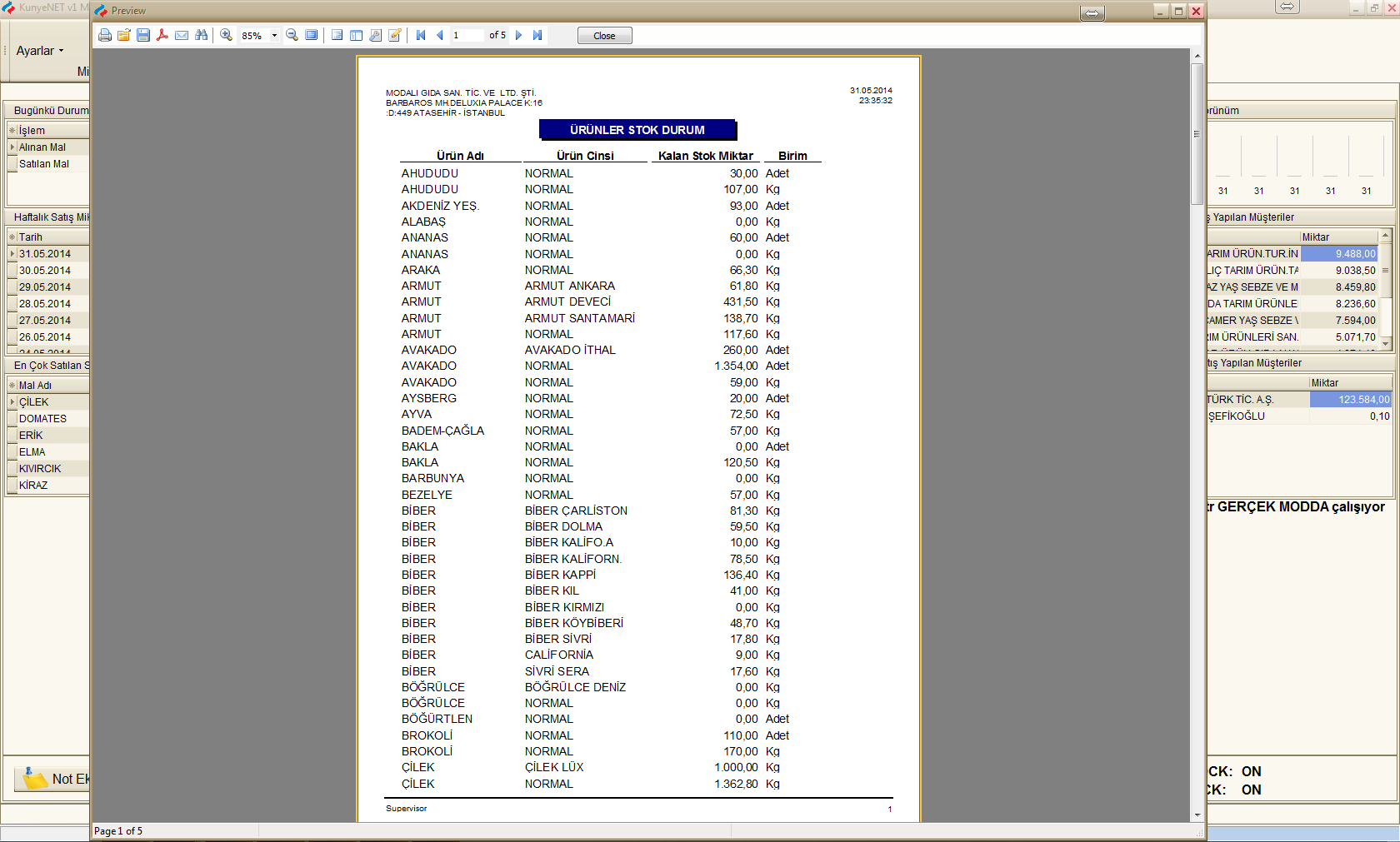Image resolution: width=1400 pixels, height=842 pixels.
Task: Click the Not Ekle button with note icon
Action: click(52, 779)
